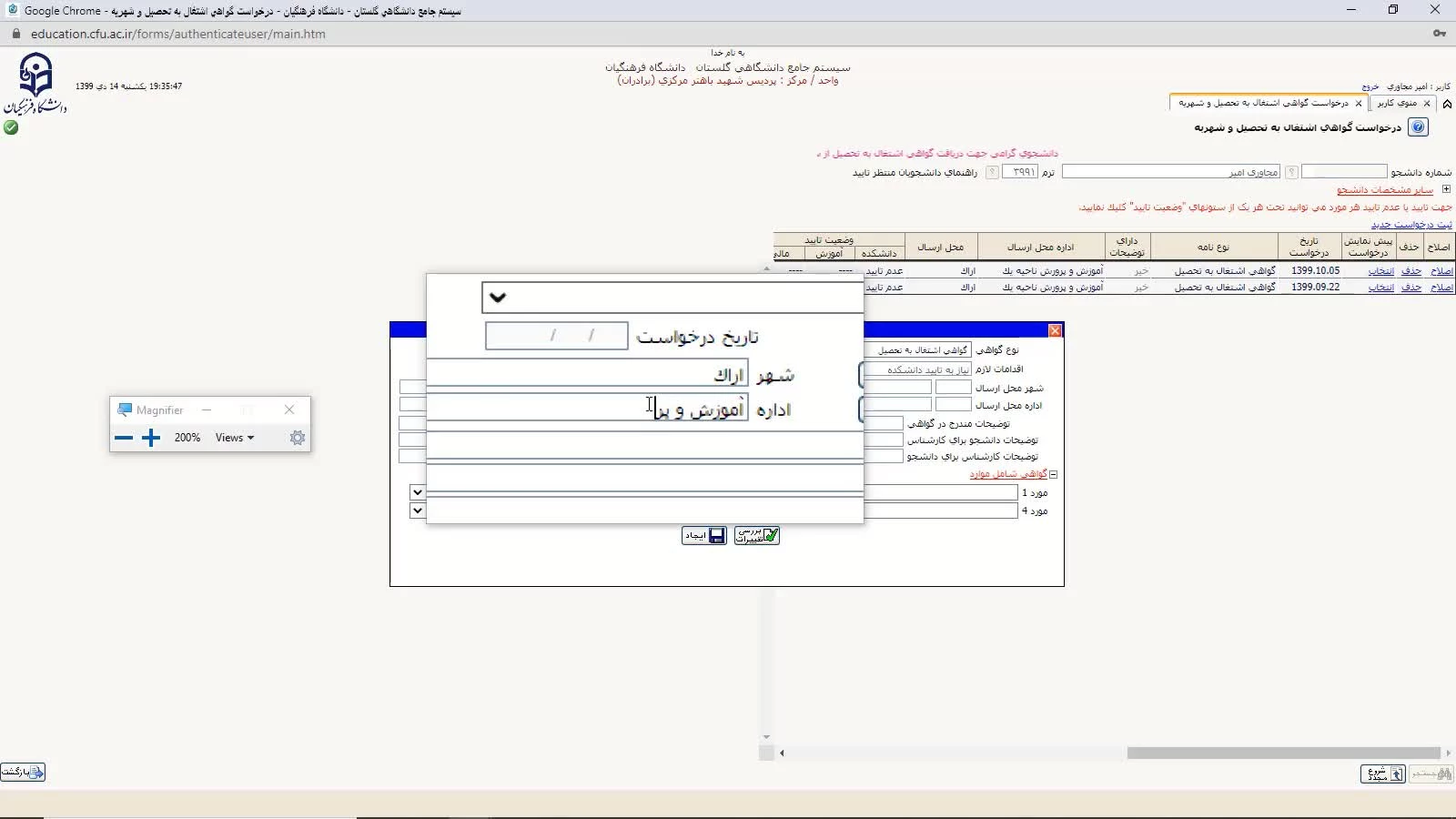The image size is (1456, 819).
Task: Click اصلاح link for the 1399.10.05 request
Action: 1441,271
